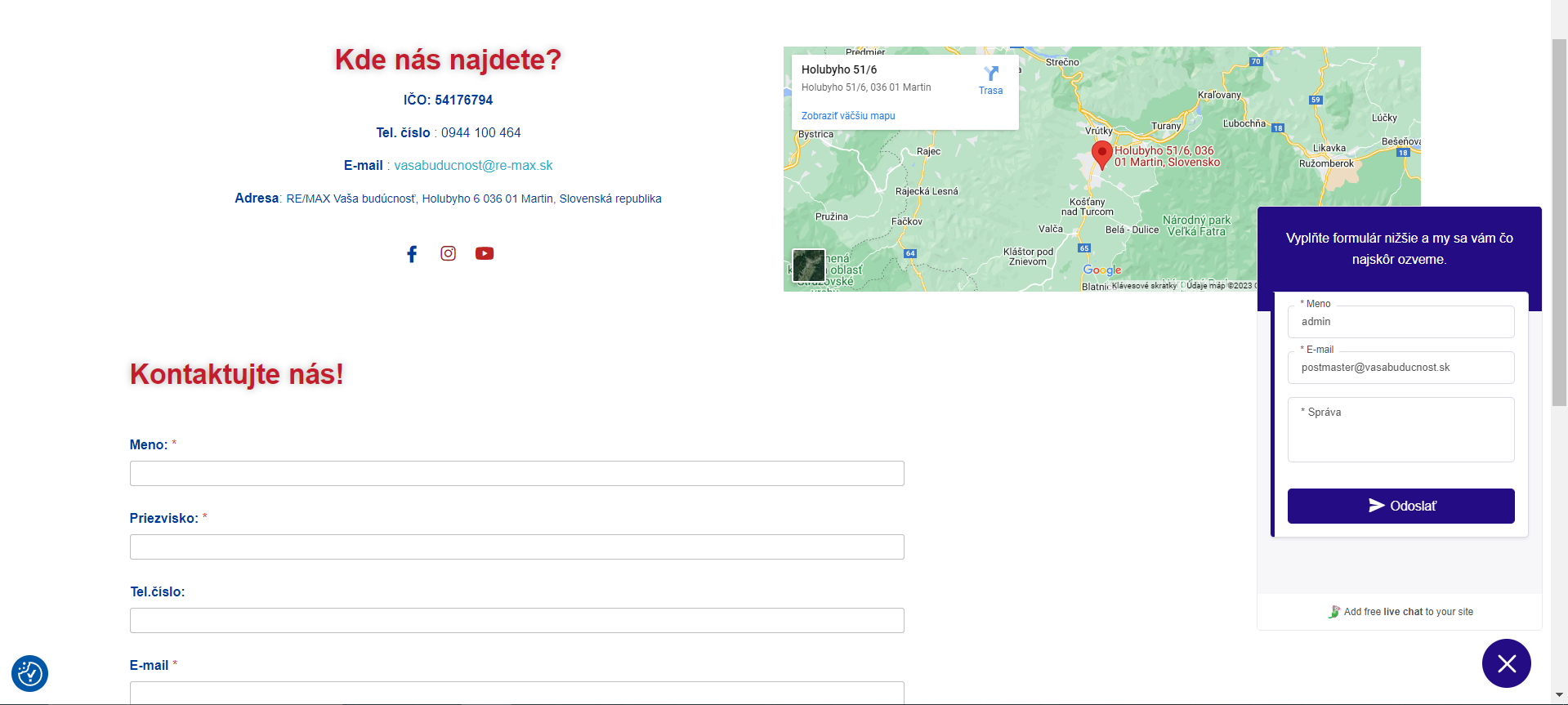
Task: Switch map to satellite view thumbnail
Action: coord(809,265)
